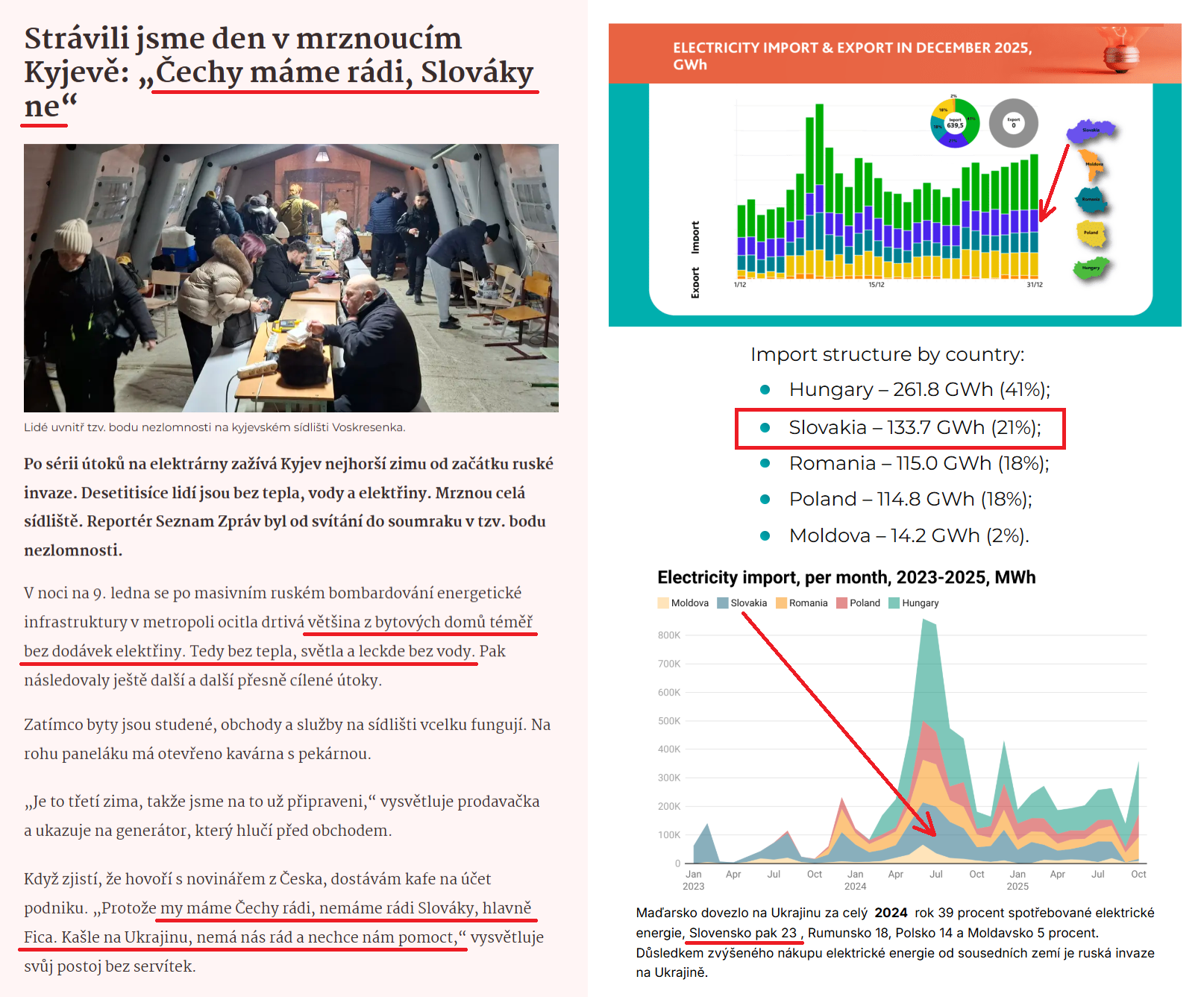The height and width of the screenshot is (997, 1204).
Task: Click the Hungary map icon in infographic
Action: [1091, 268]
